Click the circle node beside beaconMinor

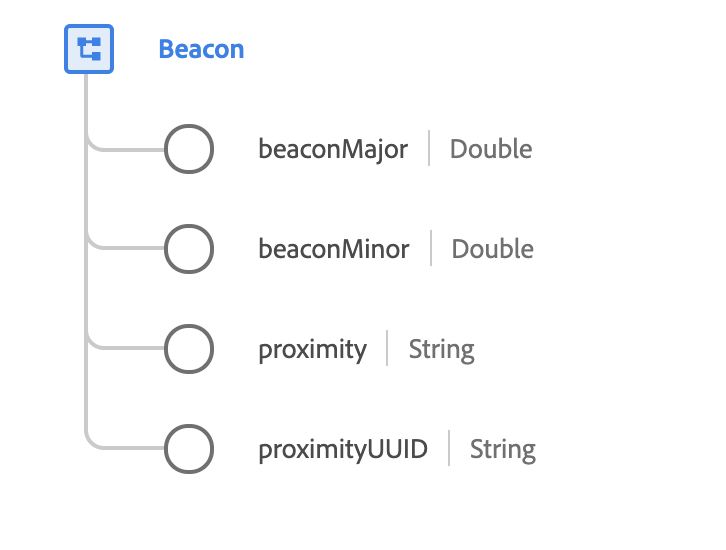click(x=189, y=249)
